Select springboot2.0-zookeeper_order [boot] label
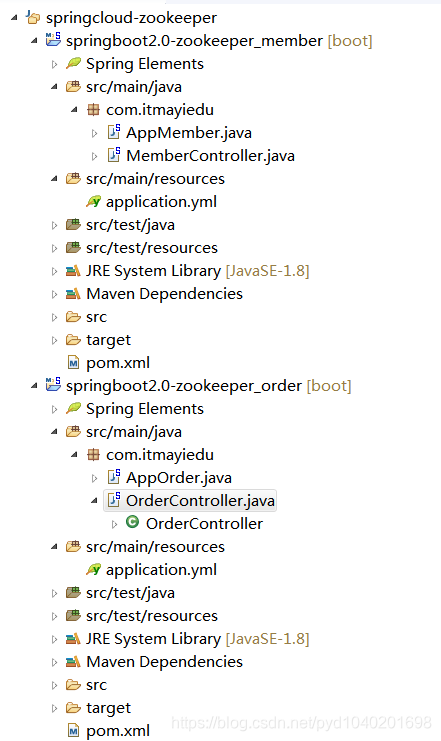Image resolution: width=441 pixels, height=741 pixels. 208,386
